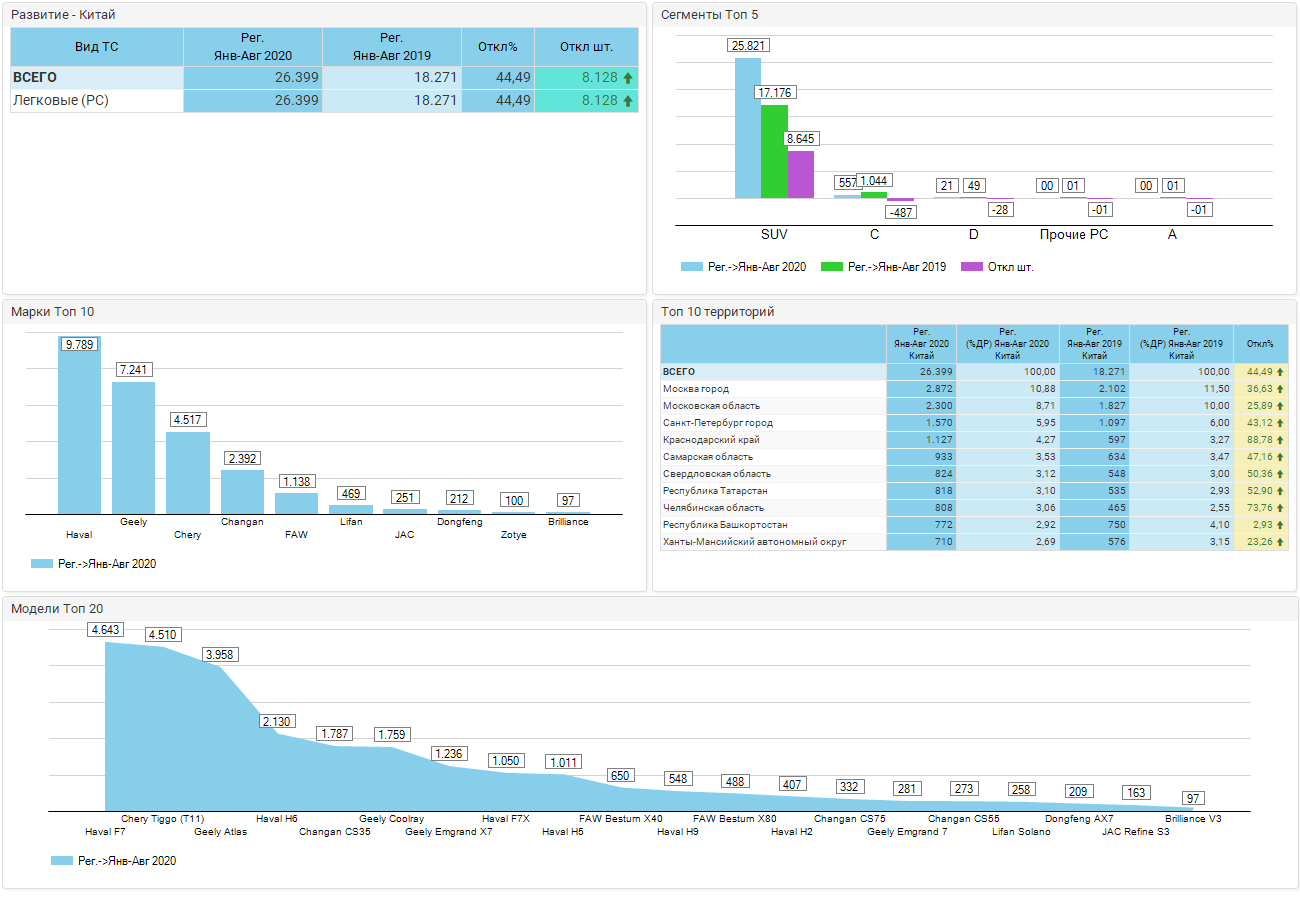
Task: Select Ханты-Мансийский автономный округ row
Action: point(974,542)
